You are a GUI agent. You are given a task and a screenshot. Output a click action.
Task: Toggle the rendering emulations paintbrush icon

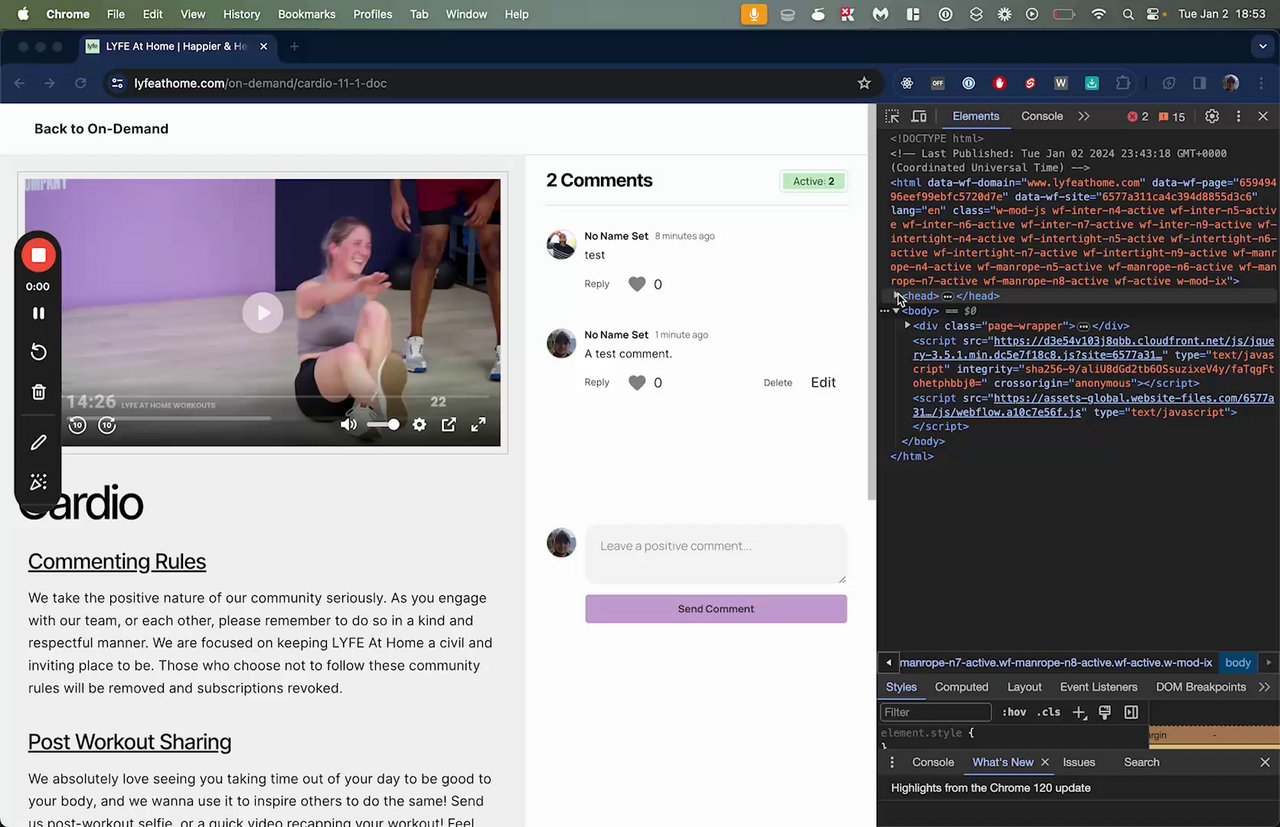tap(1105, 712)
